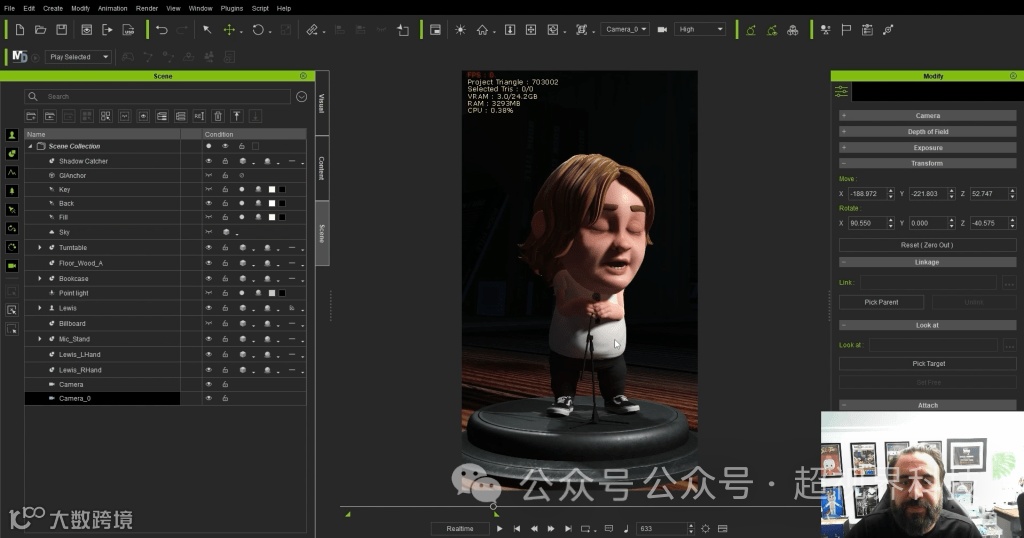Open the Export USD toolbar icon
The image size is (1024, 538).
click(x=128, y=29)
